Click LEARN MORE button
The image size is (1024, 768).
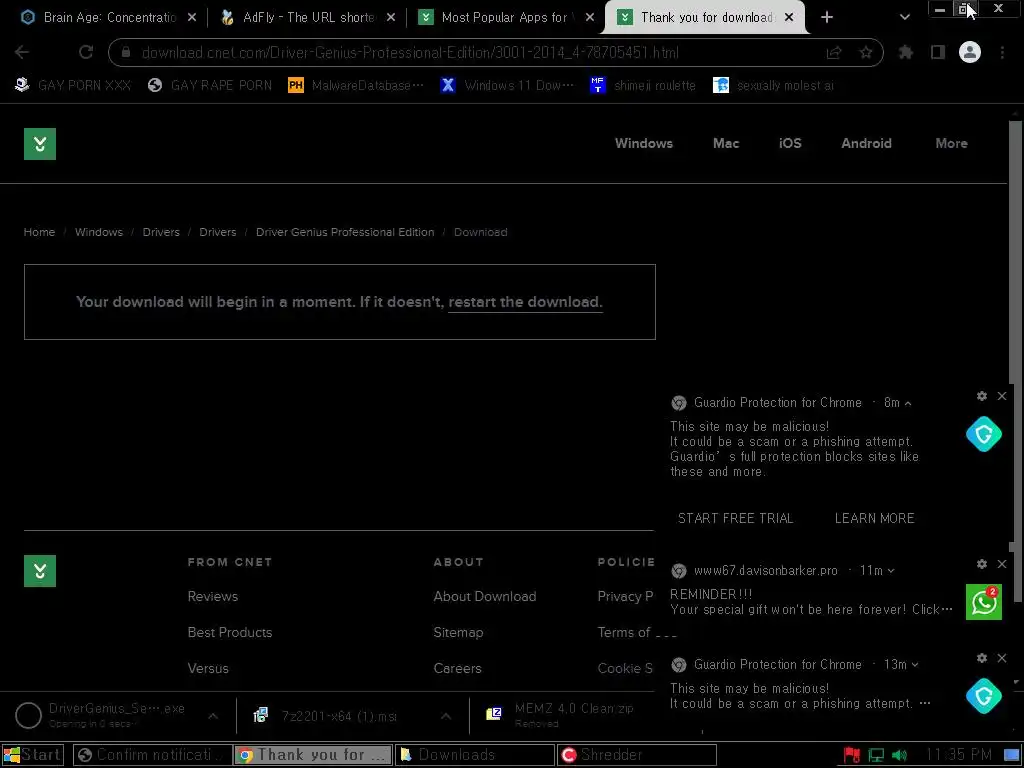click(x=874, y=519)
